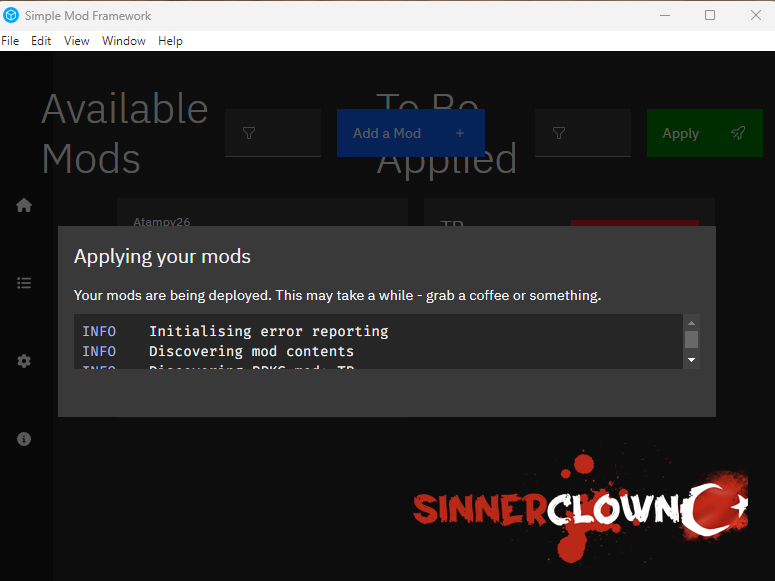Click the "Discovering mod contents" log line
775x581 pixels.
coord(251,351)
